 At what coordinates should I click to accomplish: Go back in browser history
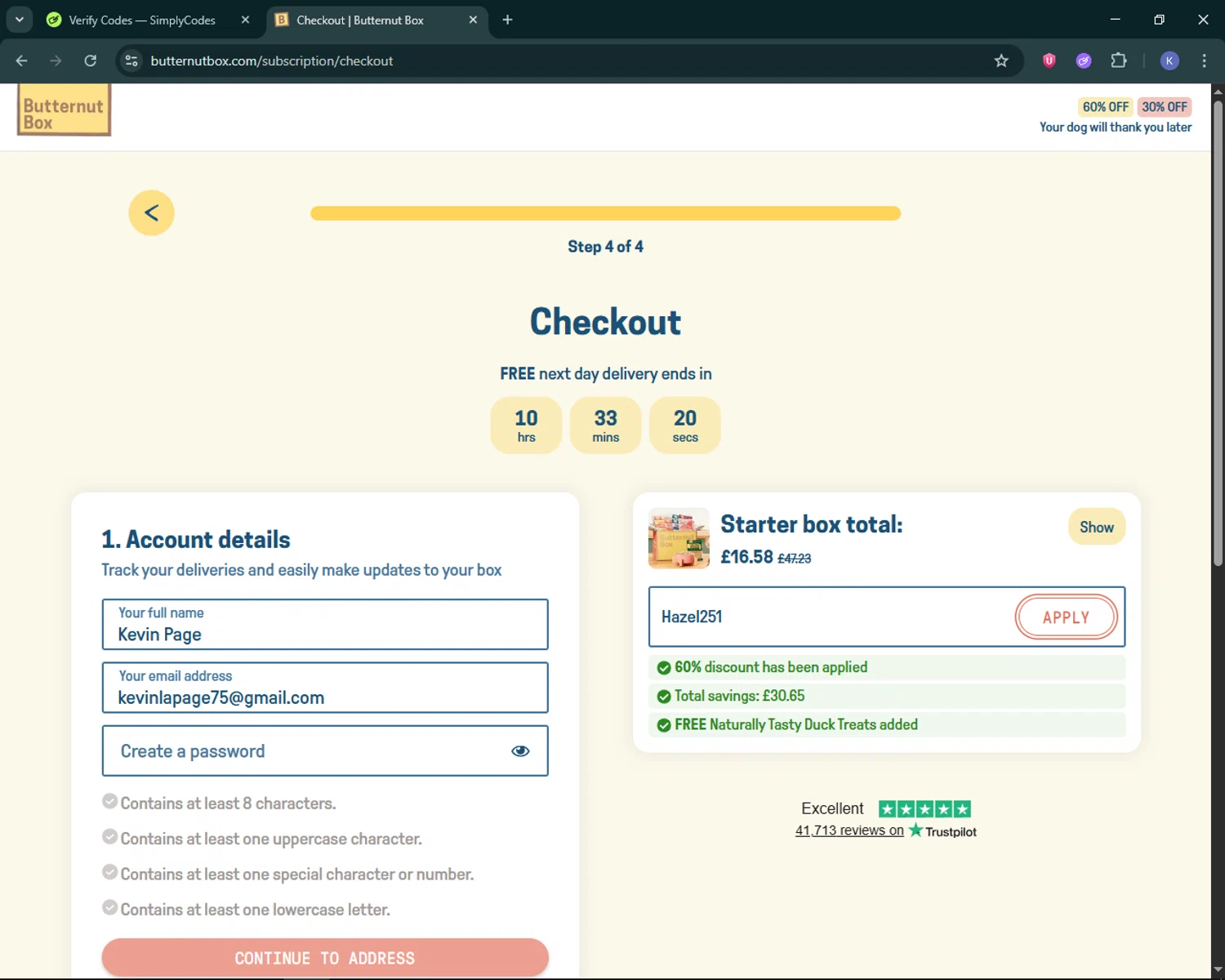(22, 60)
